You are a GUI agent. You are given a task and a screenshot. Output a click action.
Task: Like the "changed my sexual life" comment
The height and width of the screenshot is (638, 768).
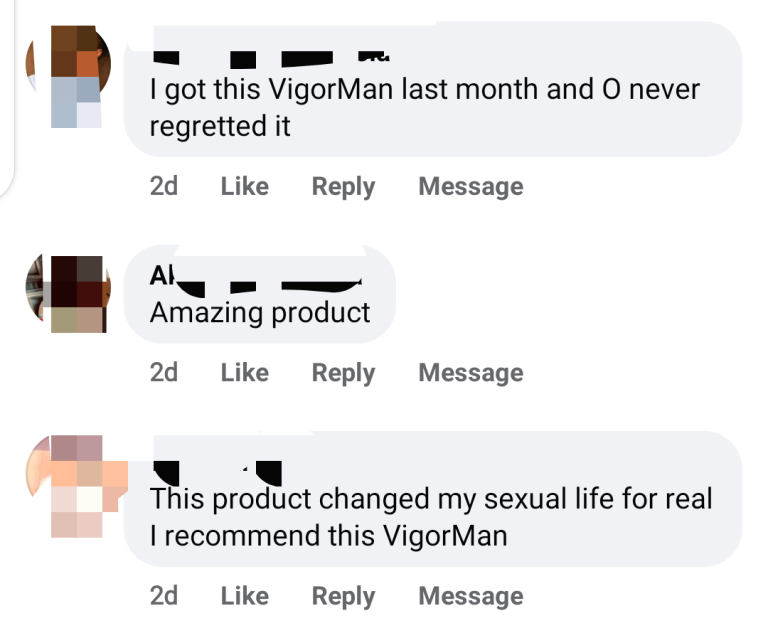point(245,597)
